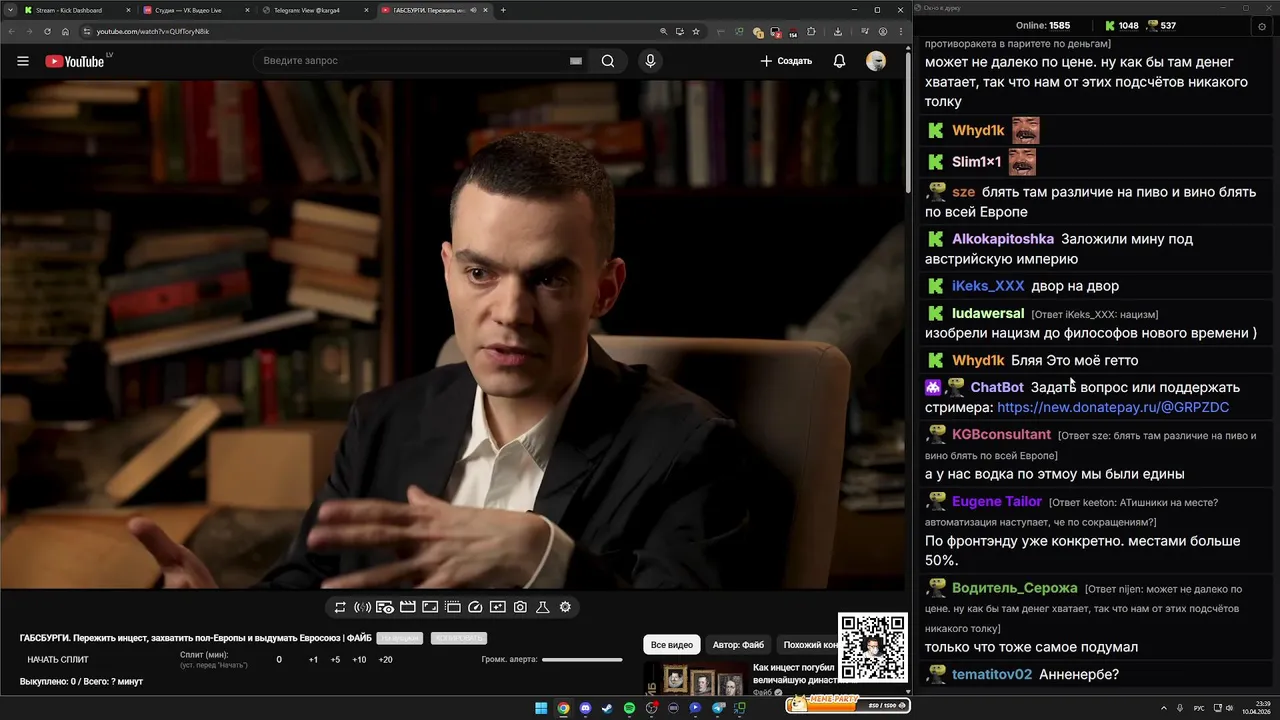
Task: Open the browser zoom indicator
Action: coord(663,31)
